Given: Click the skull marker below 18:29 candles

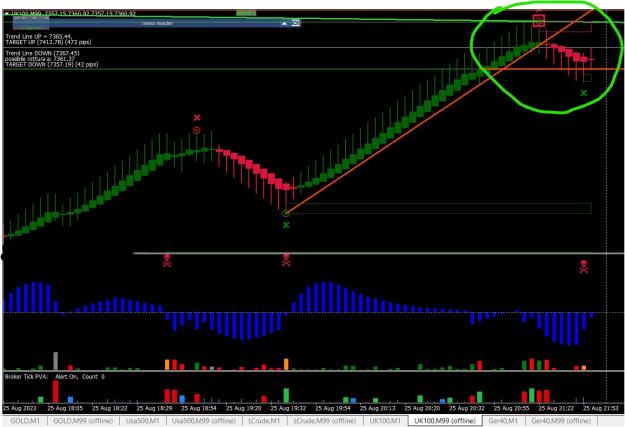Looking at the screenshot, I should coord(167,261).
